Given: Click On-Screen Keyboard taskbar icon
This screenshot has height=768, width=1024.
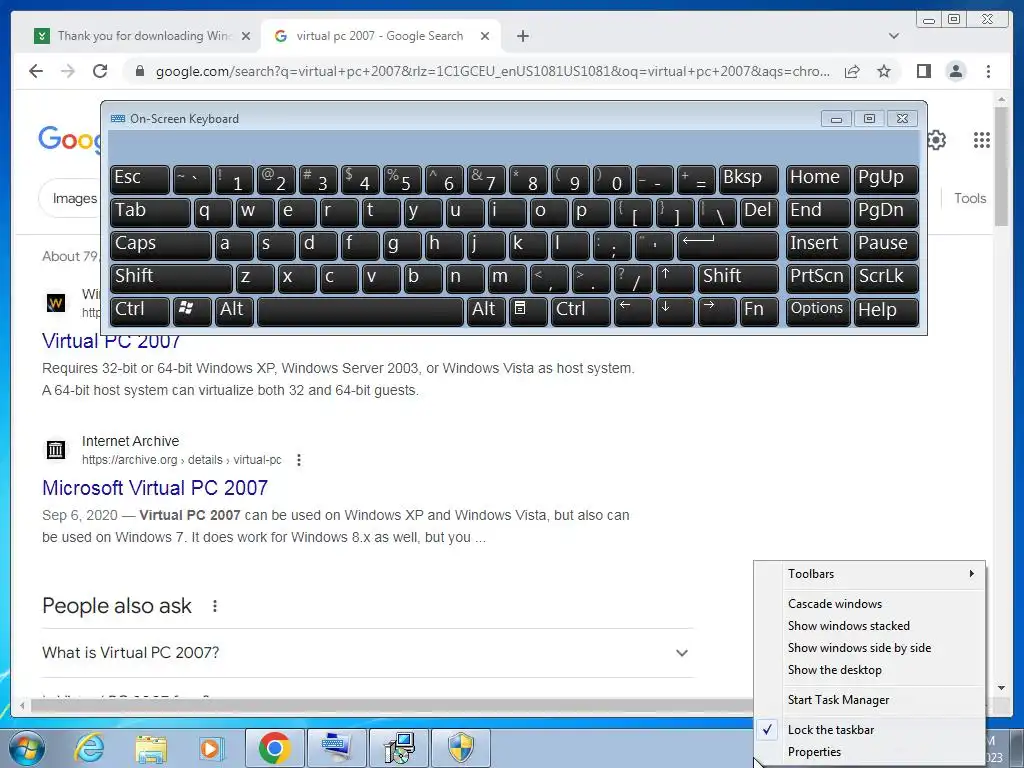Looking at the screenshot, I should (x=336, y=748).
